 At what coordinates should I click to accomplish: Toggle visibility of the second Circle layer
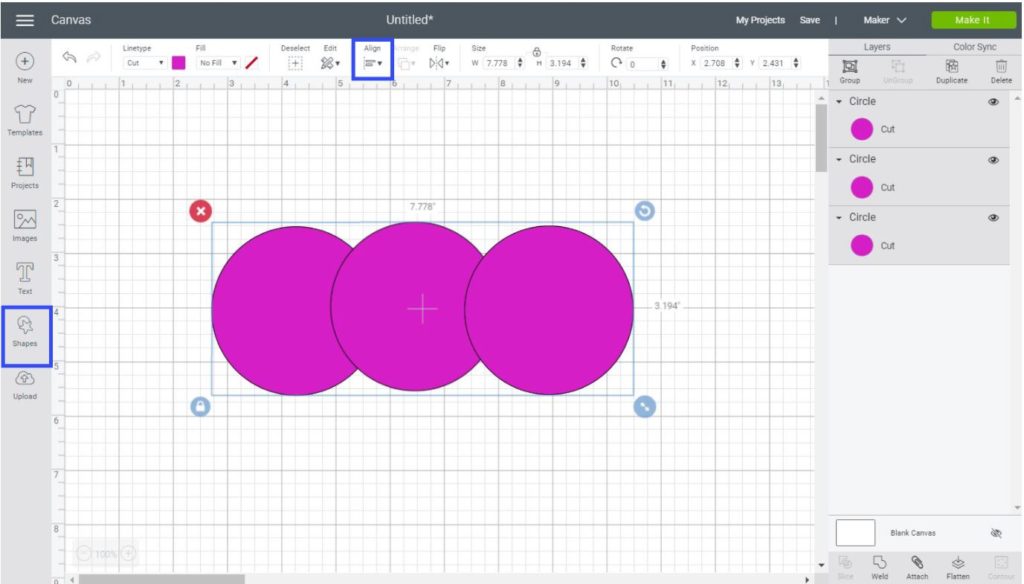pyautogui.click(x=993, y=160)
